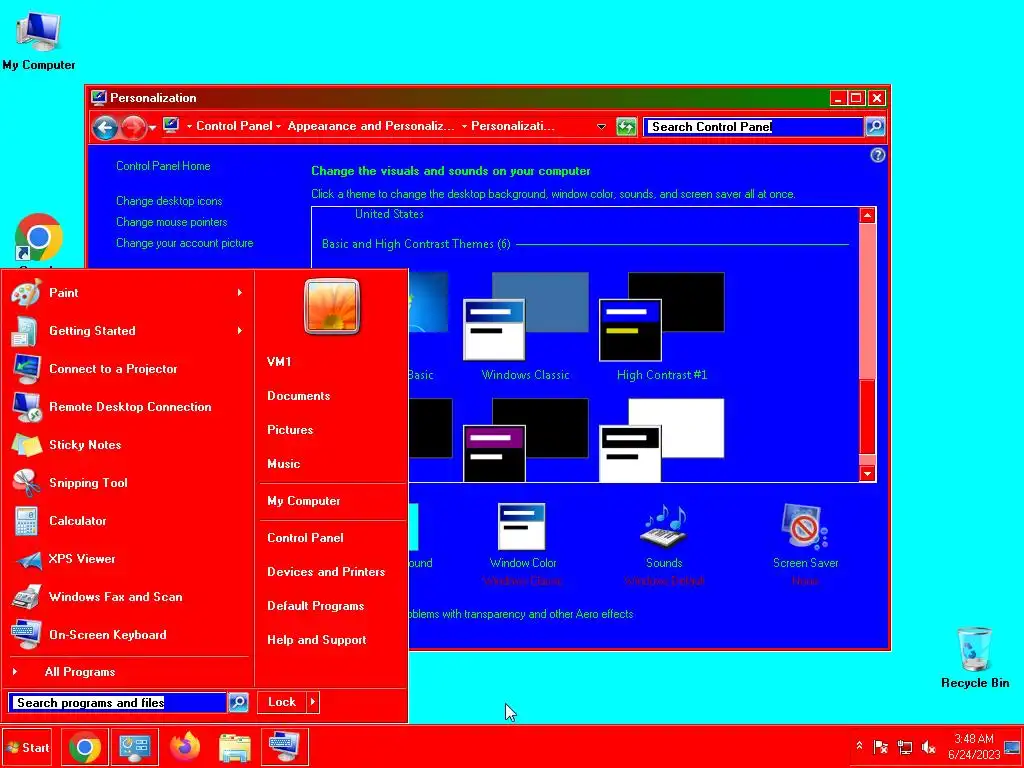Viewport: 1024px width, 768px height.
Task: Open My Computer from Start menu
Action: coord(304,501)
